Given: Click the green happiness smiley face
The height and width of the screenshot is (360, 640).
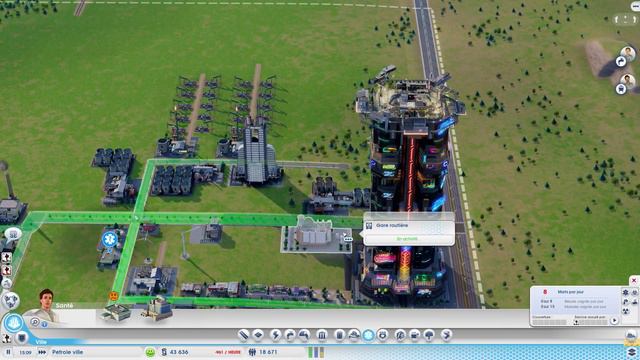Looking at the screenshot, I should point(150,352).
